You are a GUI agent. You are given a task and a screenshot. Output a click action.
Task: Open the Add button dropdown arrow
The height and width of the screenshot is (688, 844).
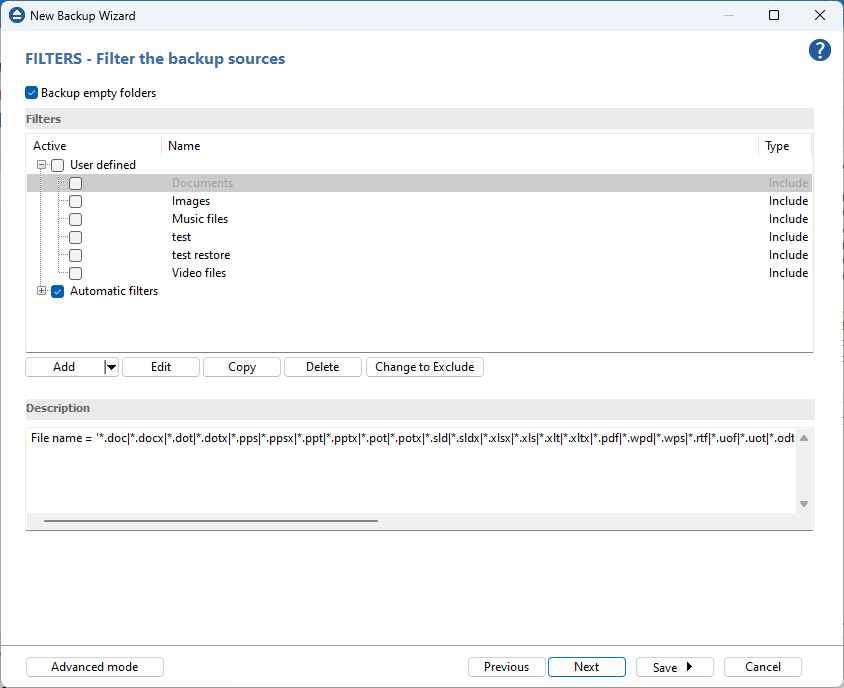(x=111, y=367)
